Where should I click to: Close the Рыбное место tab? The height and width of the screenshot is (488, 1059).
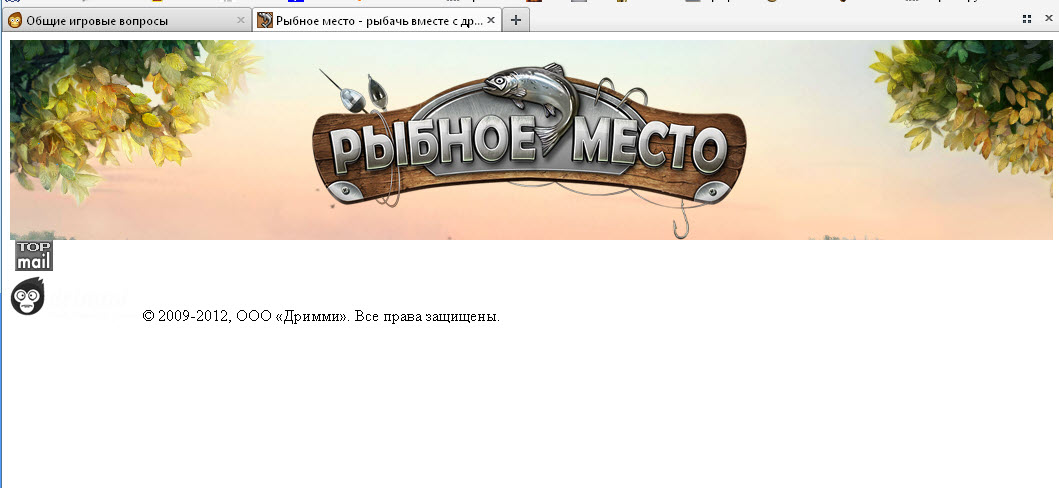coord(491,20)
